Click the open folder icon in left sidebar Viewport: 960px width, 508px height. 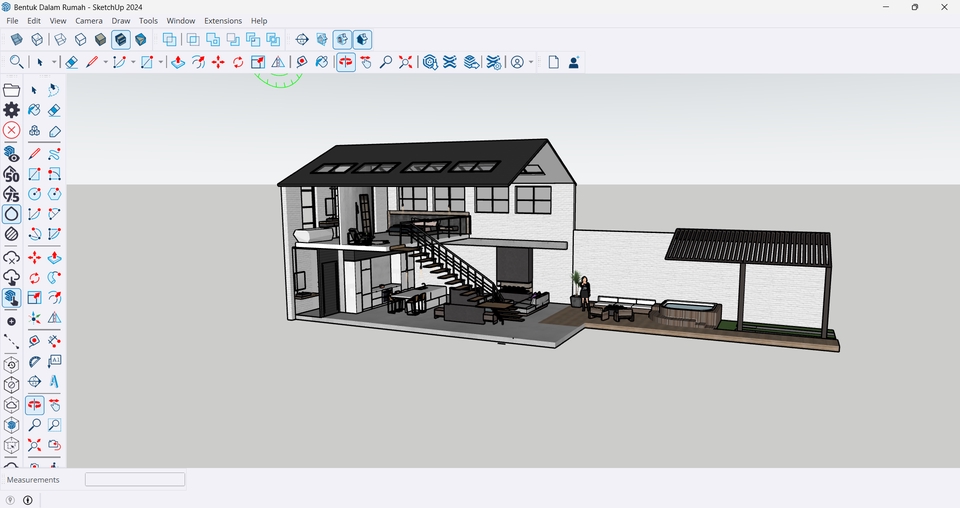[x=12, y=90]
